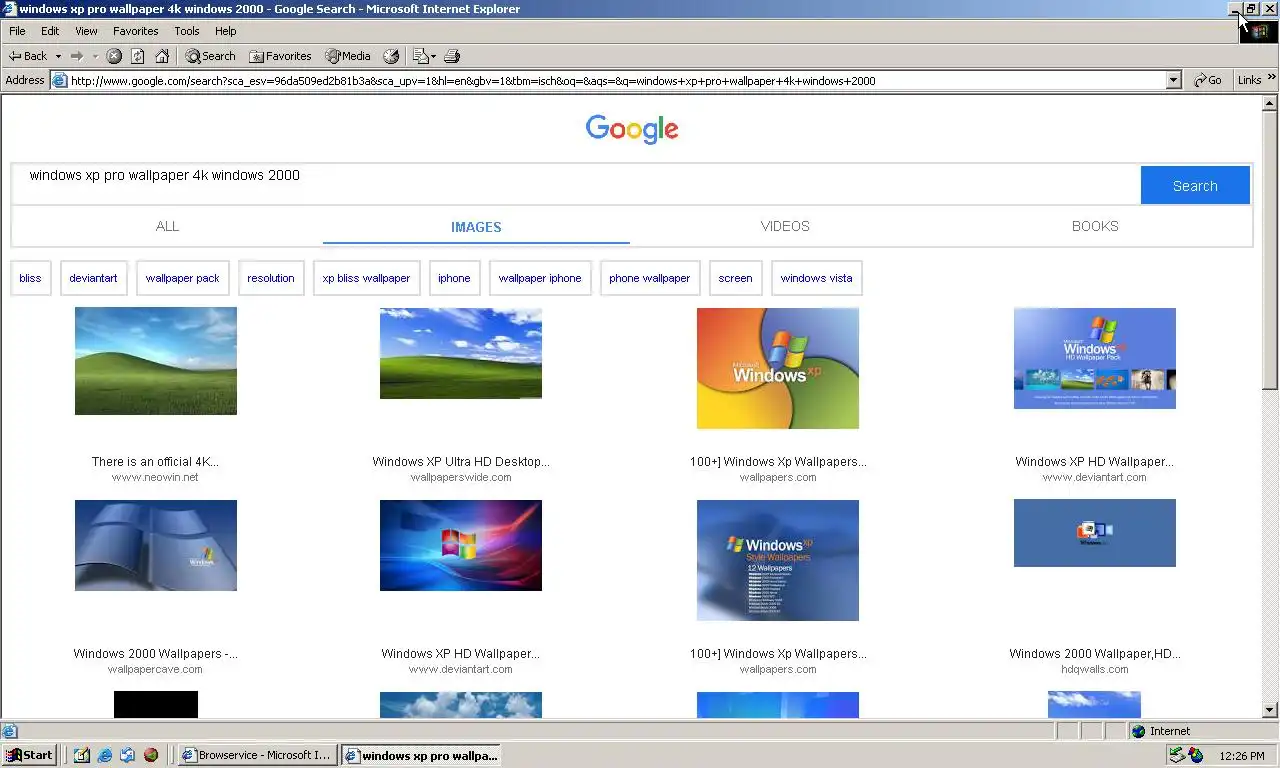Click the vertical scrollbar up arrow
The height and width of the screenshot is (768, 1280).
pyautogui.click(x=1270, y=103)
